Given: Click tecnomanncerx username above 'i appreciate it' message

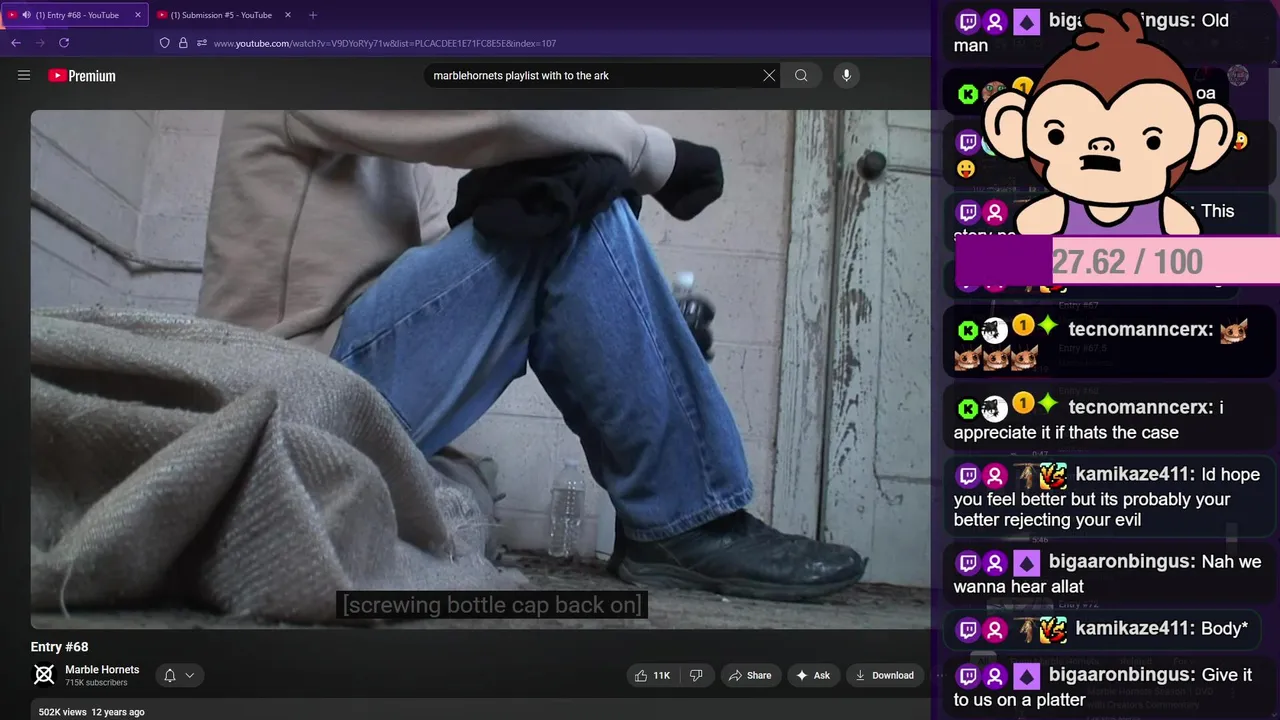Looking at the screenshot, I should point(1140,407).
